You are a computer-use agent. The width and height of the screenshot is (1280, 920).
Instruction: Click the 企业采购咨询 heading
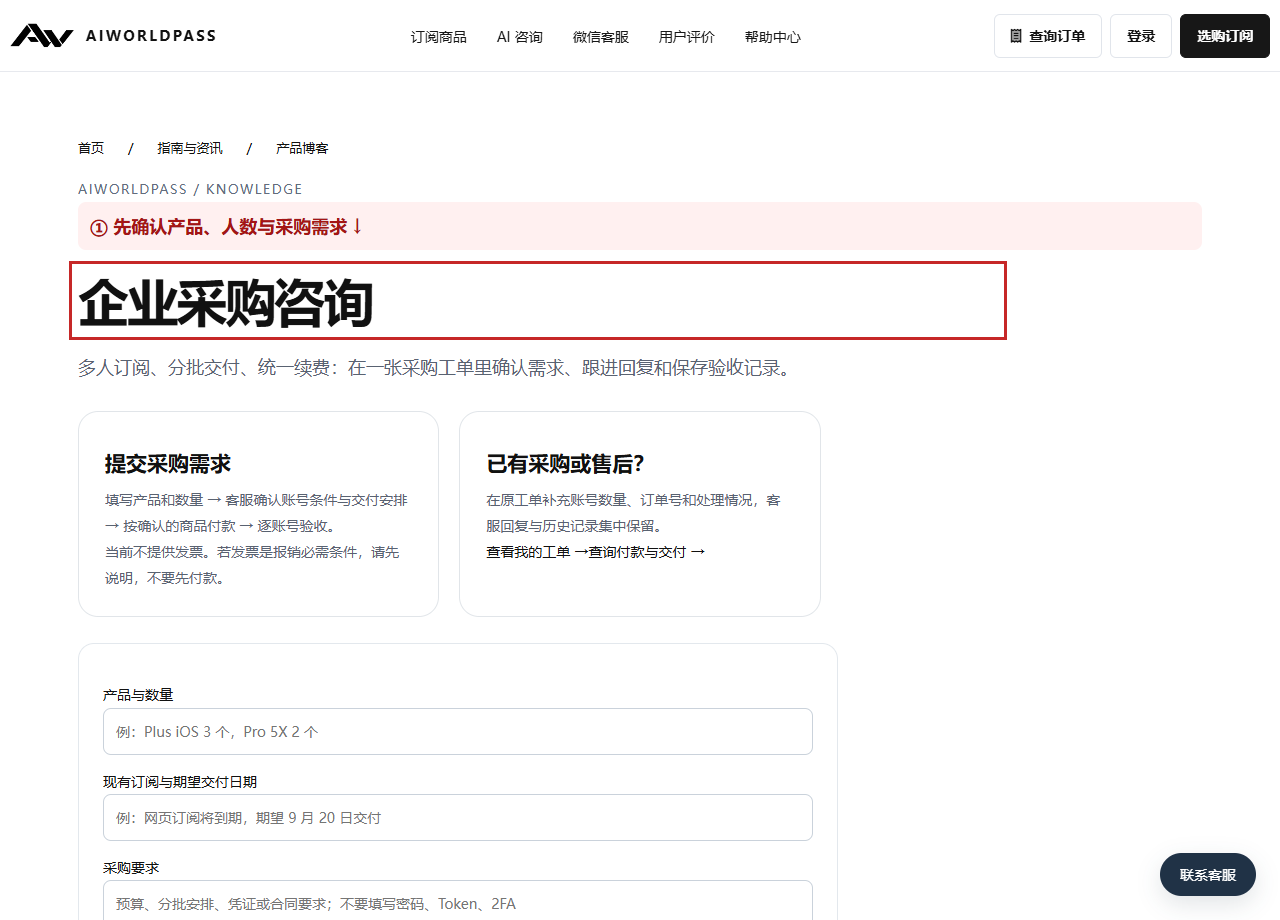coord(226,302)
